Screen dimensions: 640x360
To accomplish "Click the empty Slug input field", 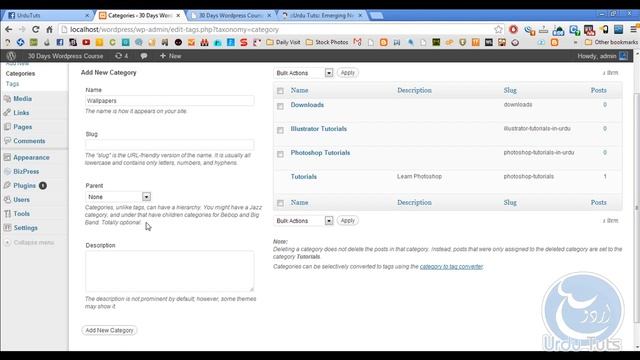I will pos(170,144).
